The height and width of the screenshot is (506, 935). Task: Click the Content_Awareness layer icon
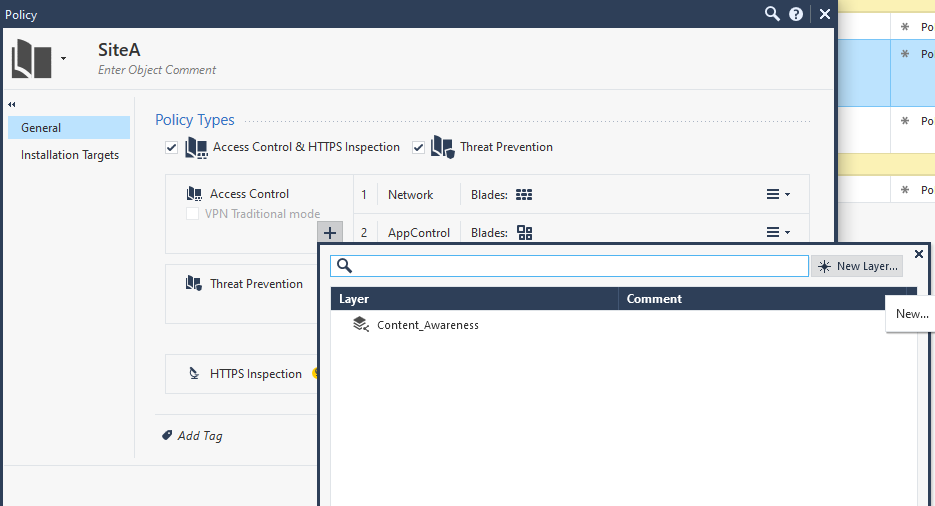(361, 325)
